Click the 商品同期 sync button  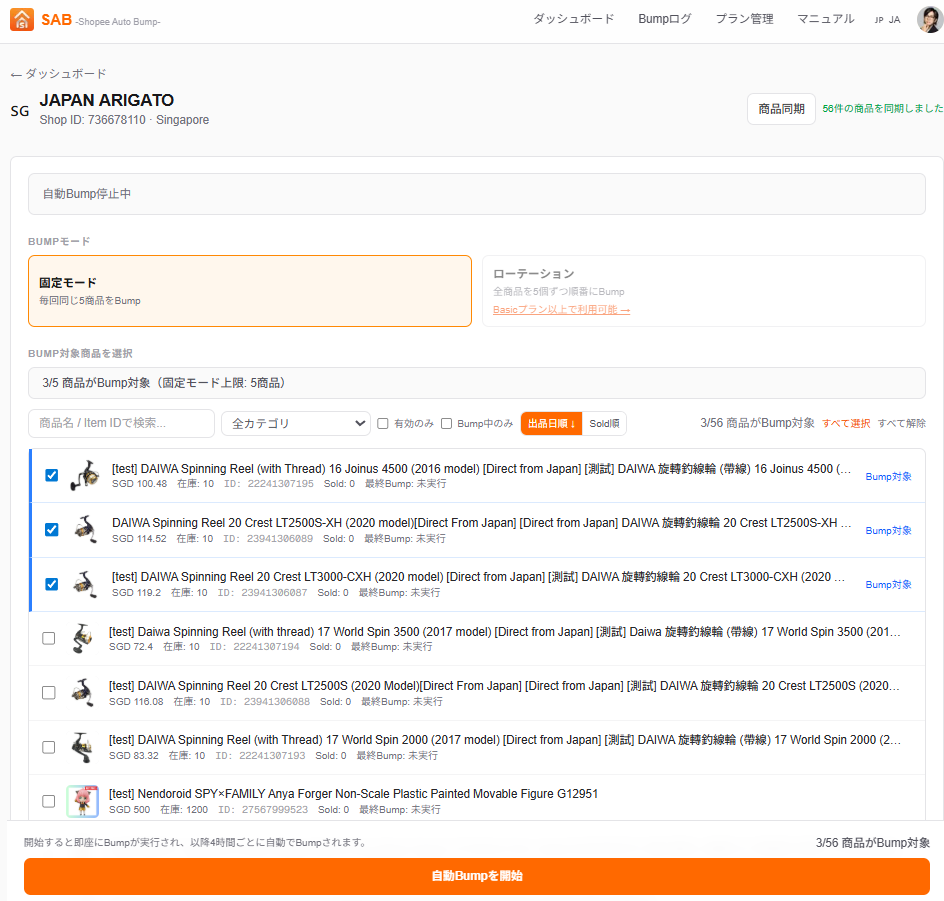pos(781,109)
